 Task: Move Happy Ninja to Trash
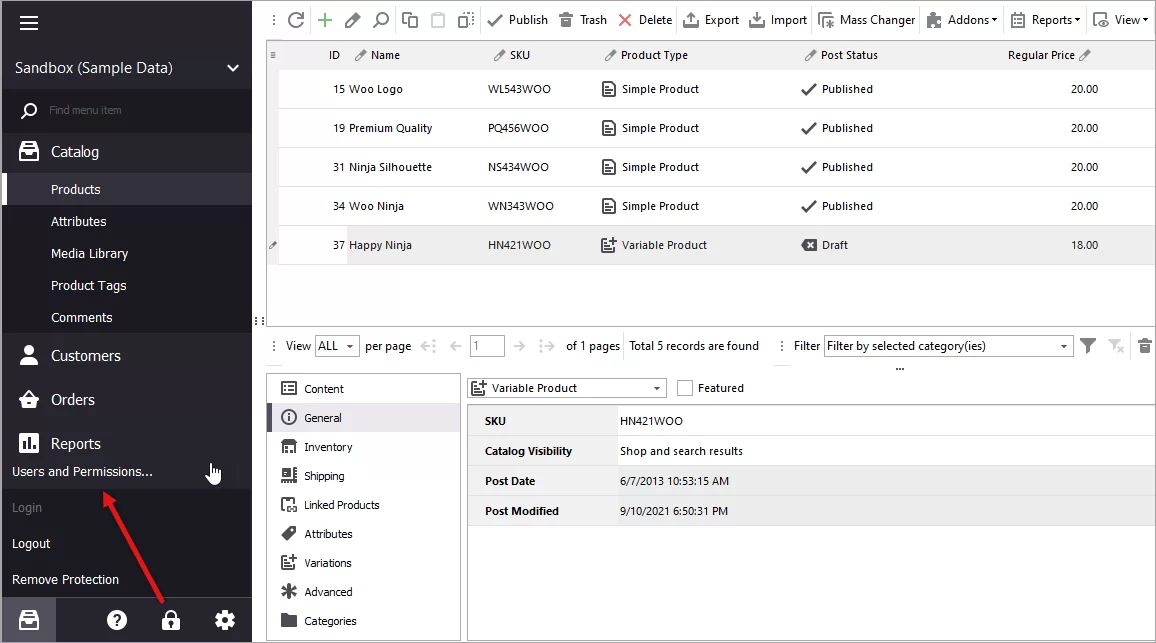[x=583, y=19]
